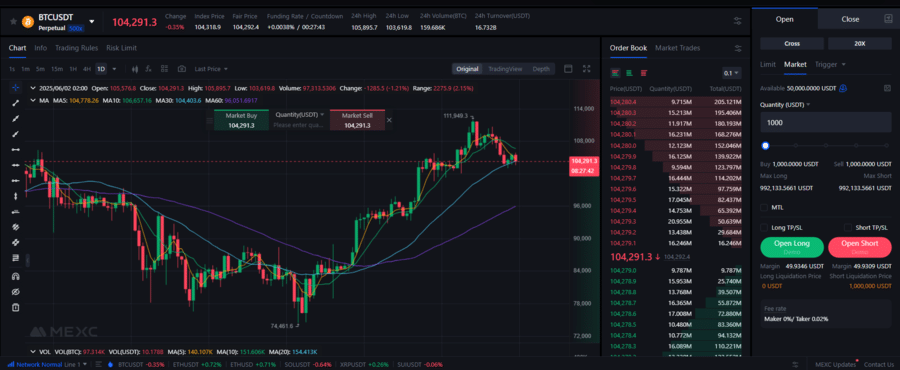The height and width of the screenshot is (370, 900).
Task: Open the Quantity (USDT) unit dropdown in order panel
Action: [785, 104]
